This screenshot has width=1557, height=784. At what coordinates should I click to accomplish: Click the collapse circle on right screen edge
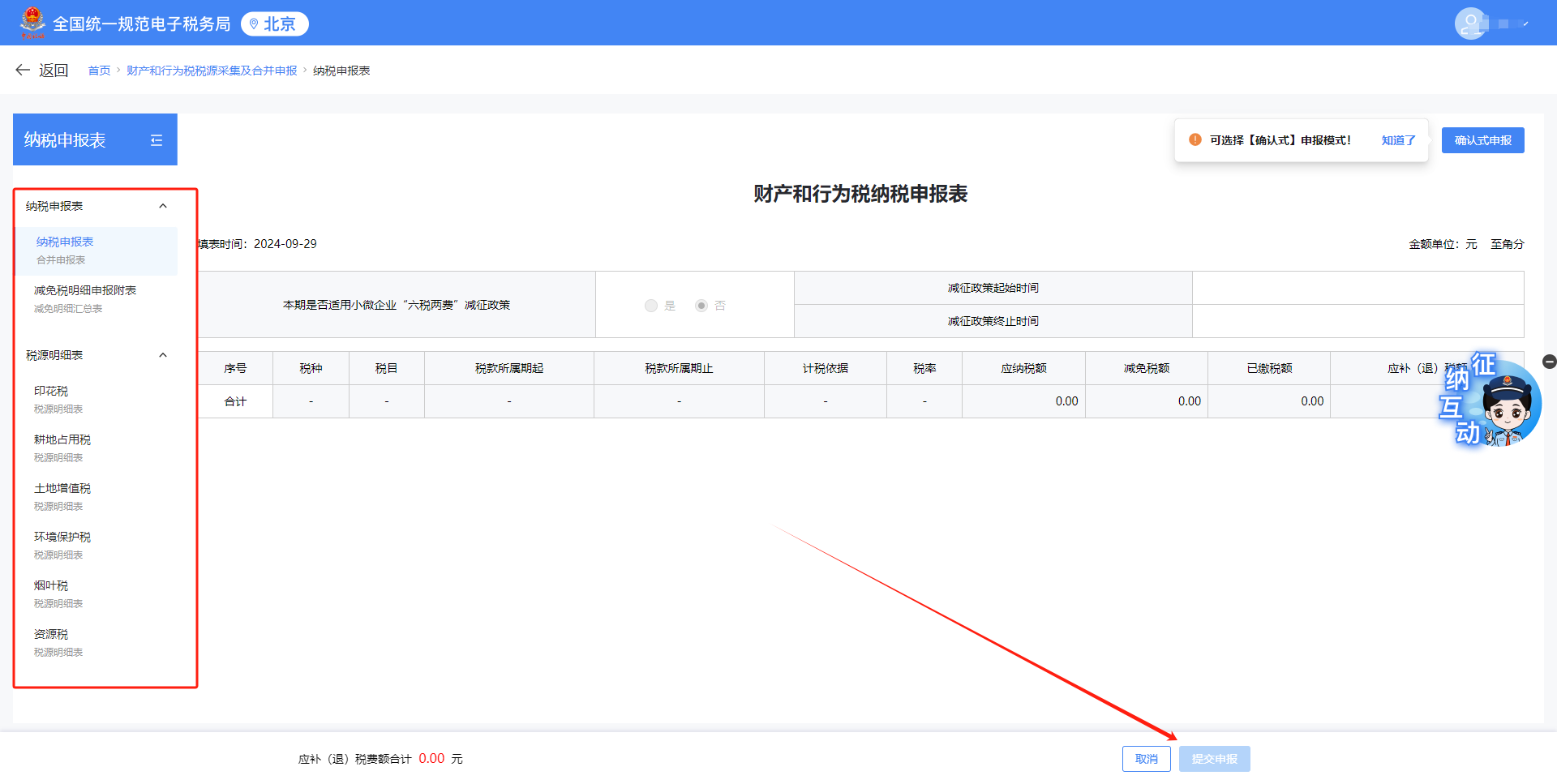pyautogui.click(x=1550, y=362)
